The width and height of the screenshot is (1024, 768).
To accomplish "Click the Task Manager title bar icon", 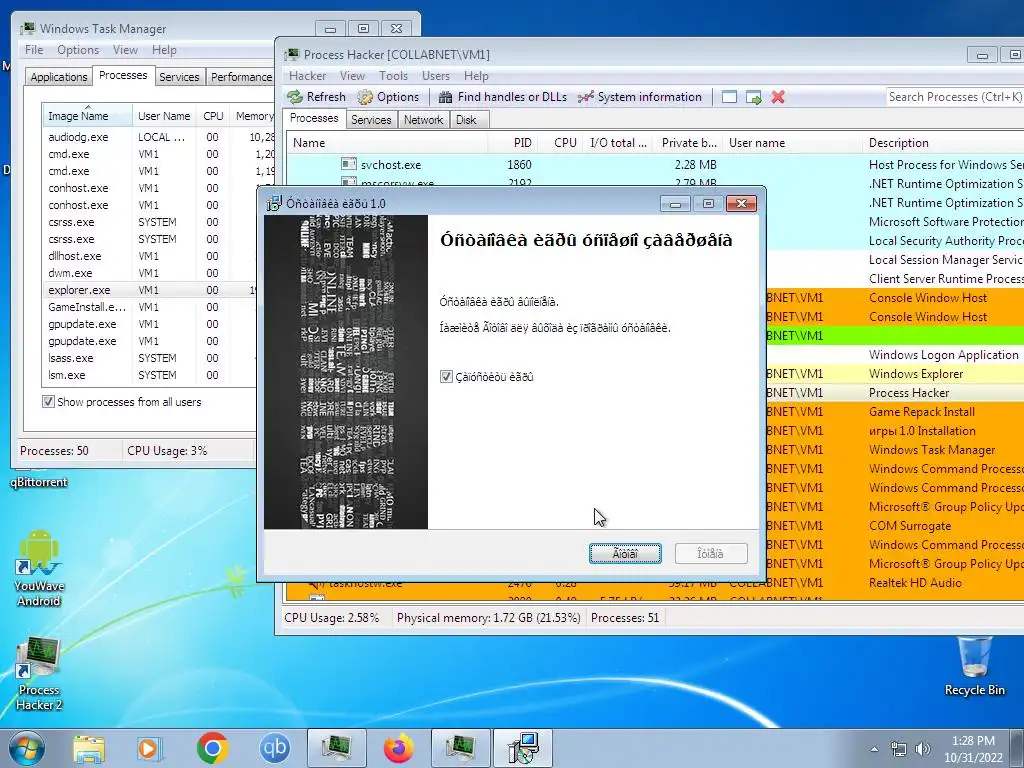I will tap(28, 29).
